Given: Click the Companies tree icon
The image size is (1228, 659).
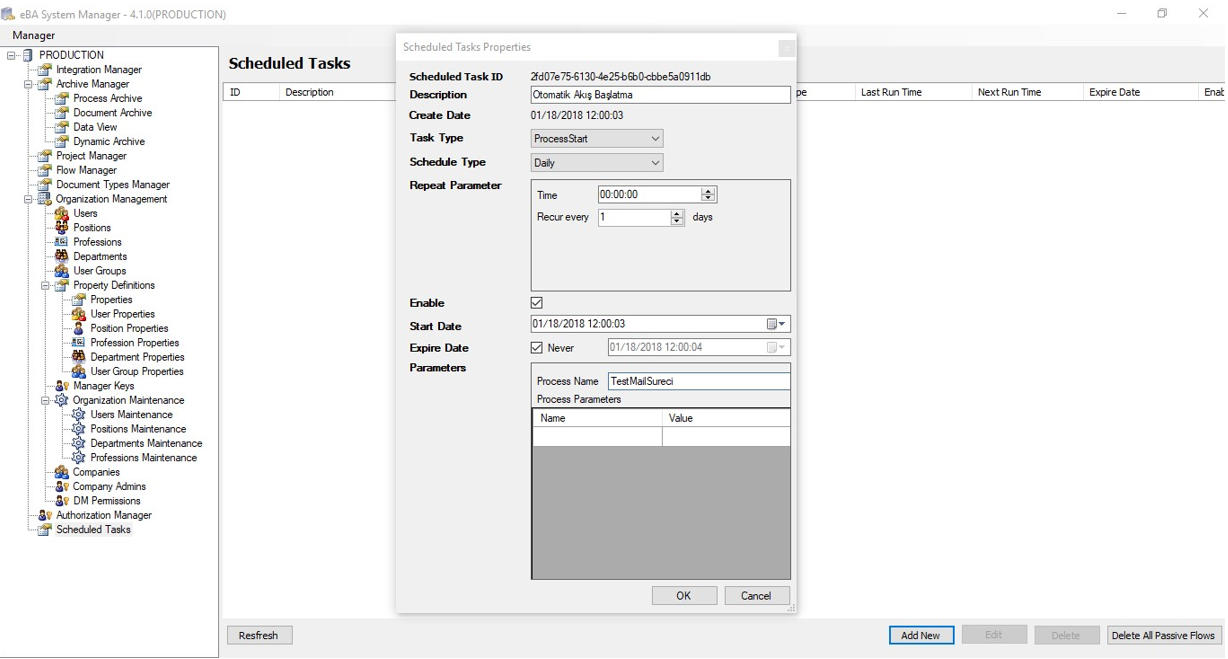Looking at the screenshot, I should click(62, 473).
